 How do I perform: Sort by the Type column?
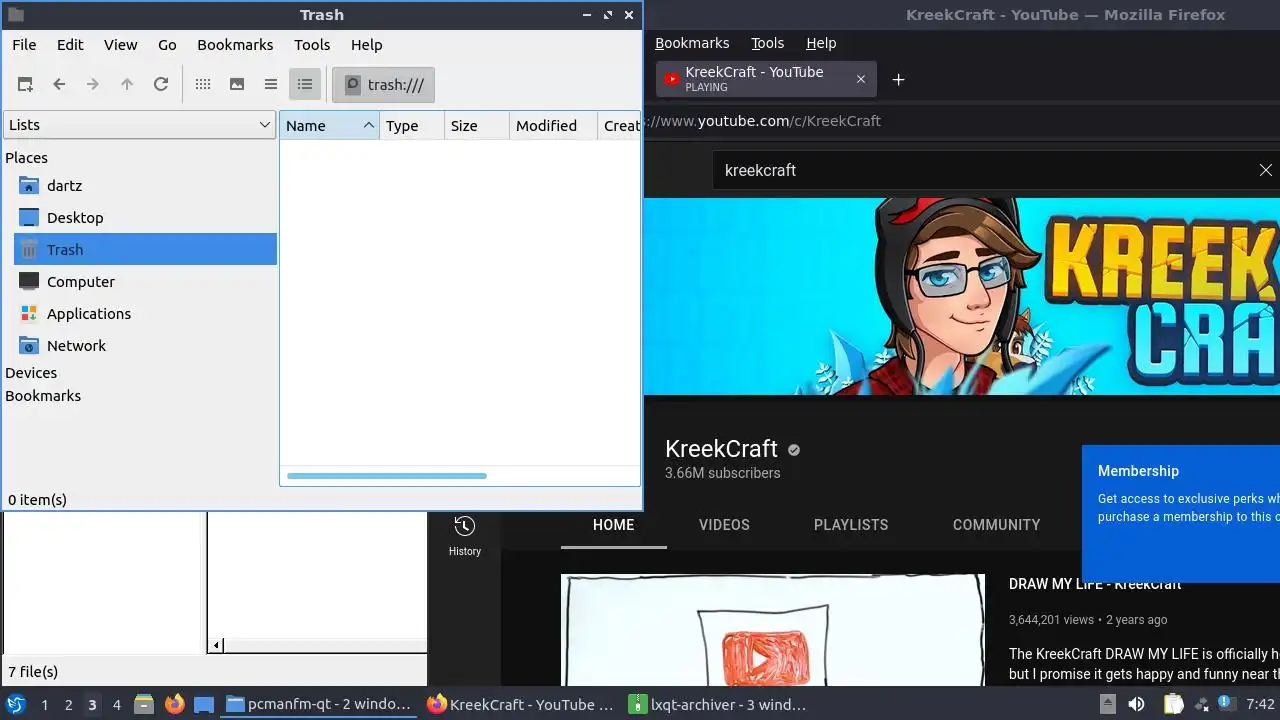tap(412, 126)
